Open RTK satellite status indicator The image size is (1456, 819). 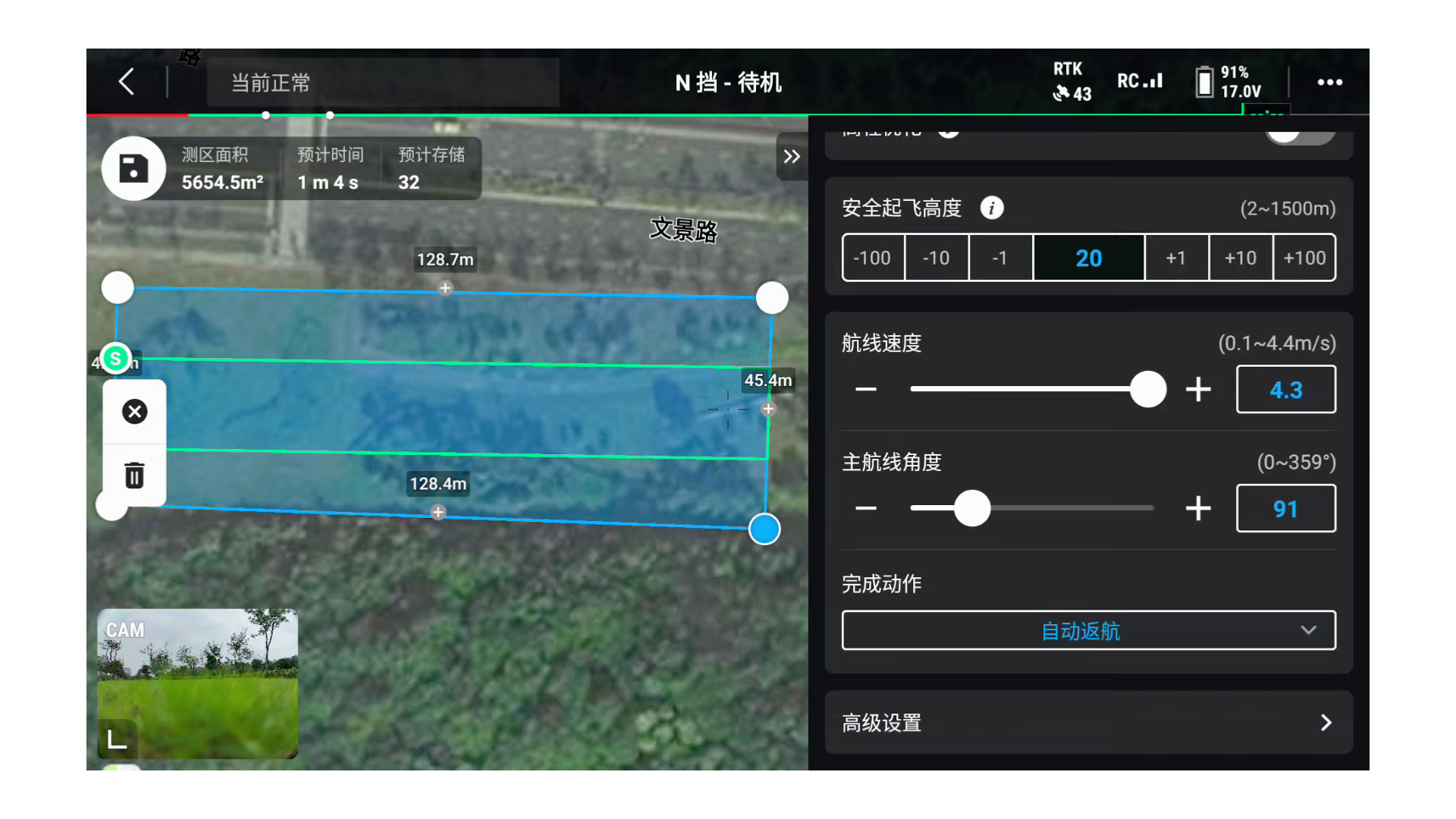tap(1071, 82)
